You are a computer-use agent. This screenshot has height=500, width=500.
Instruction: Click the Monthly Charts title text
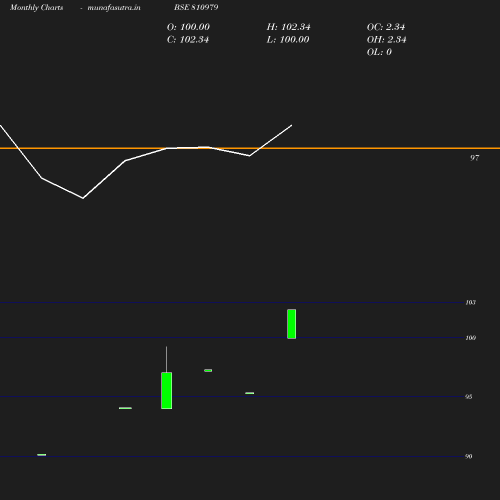[37, 7]
